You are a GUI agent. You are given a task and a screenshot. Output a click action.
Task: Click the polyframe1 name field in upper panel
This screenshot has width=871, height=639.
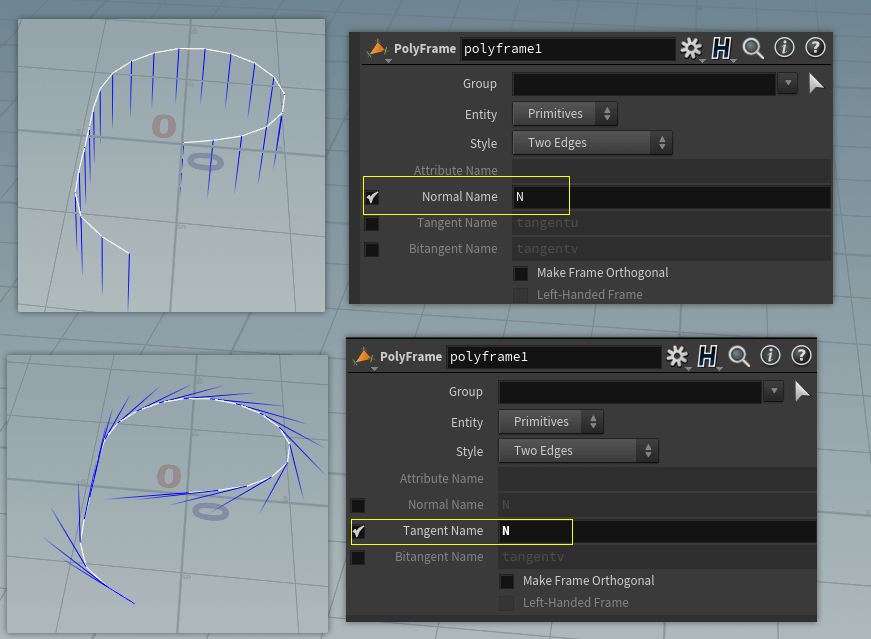(x=568, y=49)
